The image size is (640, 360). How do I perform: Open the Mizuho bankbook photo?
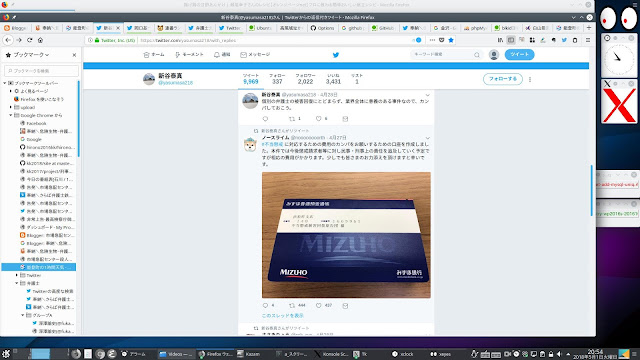(346, 235)
